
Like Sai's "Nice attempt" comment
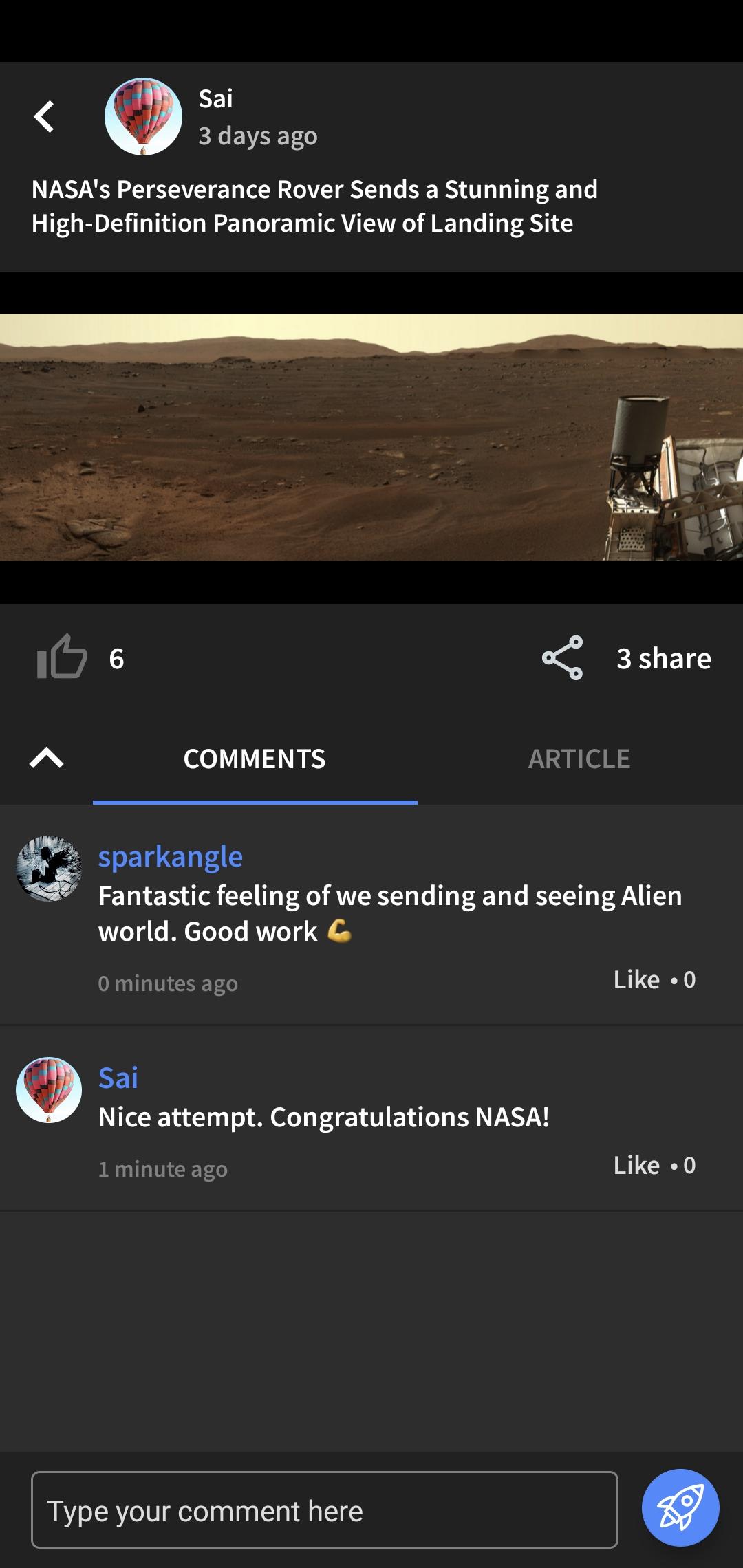coord(637,1165)
